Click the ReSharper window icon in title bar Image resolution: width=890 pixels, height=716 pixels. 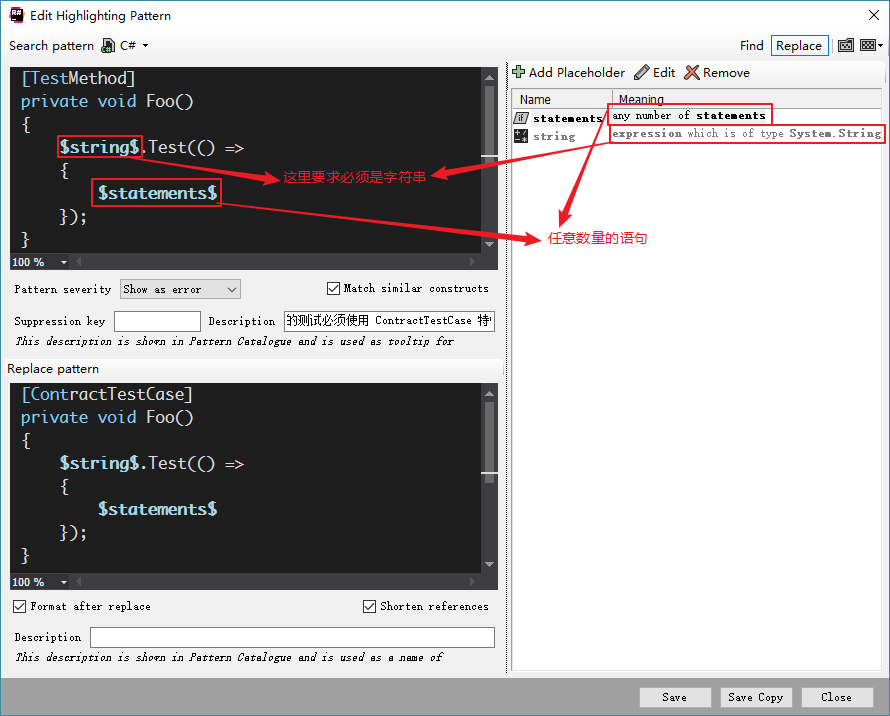pyautogui.click(x=16, y=15)
